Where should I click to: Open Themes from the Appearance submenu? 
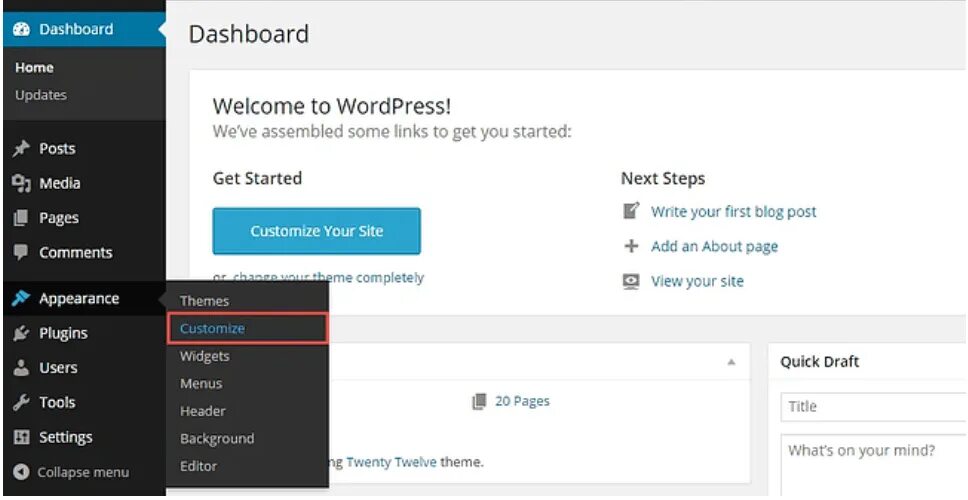coord(204,301)
